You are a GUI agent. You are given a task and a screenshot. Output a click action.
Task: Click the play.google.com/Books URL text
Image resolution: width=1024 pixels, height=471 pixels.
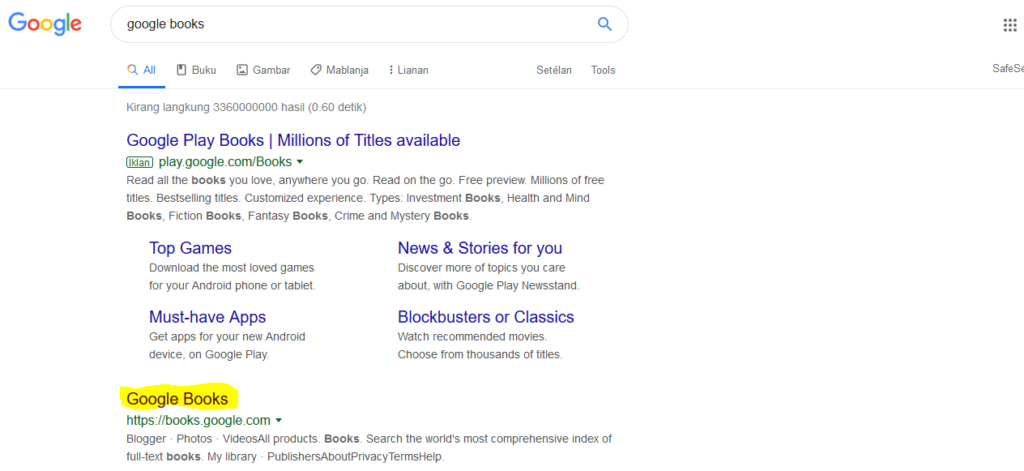tap(225, 162)
